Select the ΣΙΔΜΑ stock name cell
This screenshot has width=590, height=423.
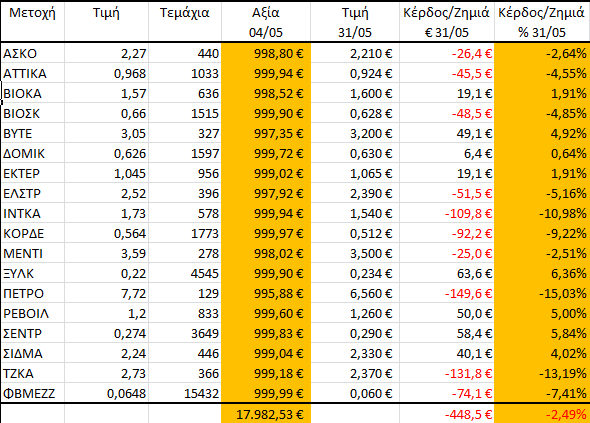(x=33, y=353)
